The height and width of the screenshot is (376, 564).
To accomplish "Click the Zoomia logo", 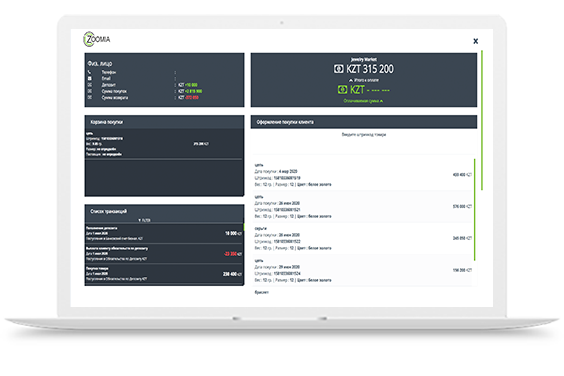I will (x=97, y=39).
